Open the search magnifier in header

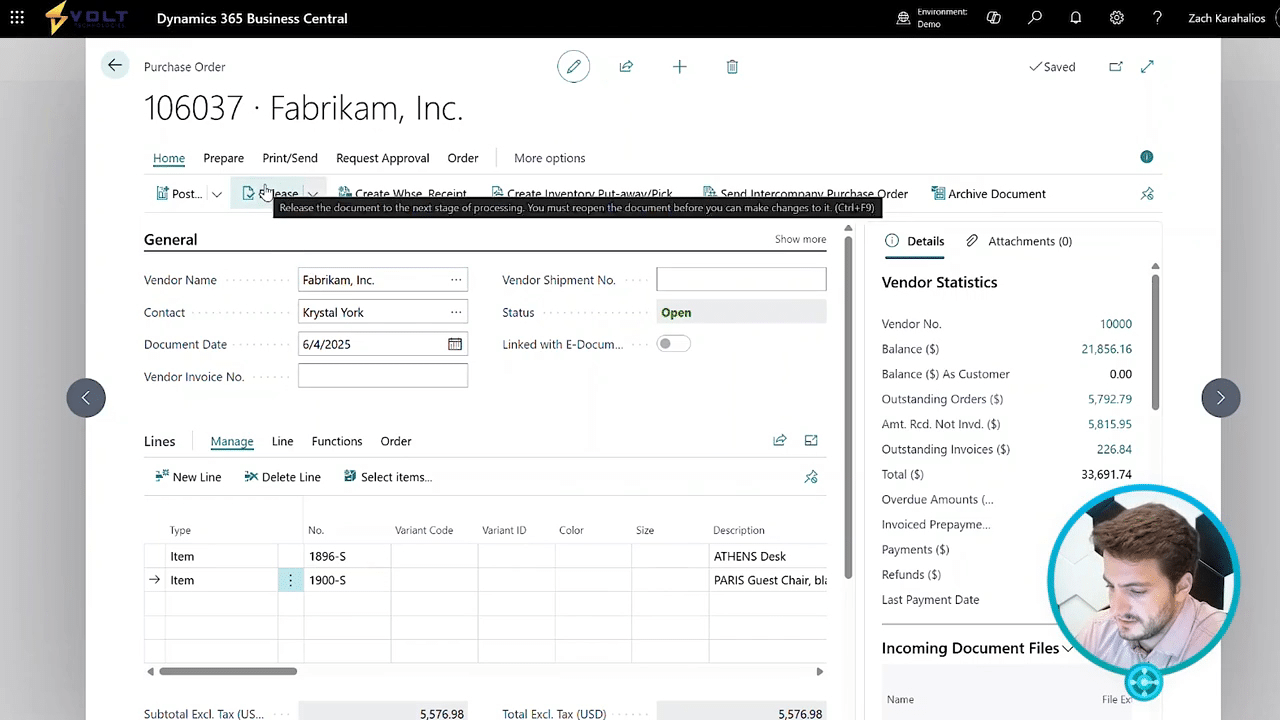[x=1035, y=18]
